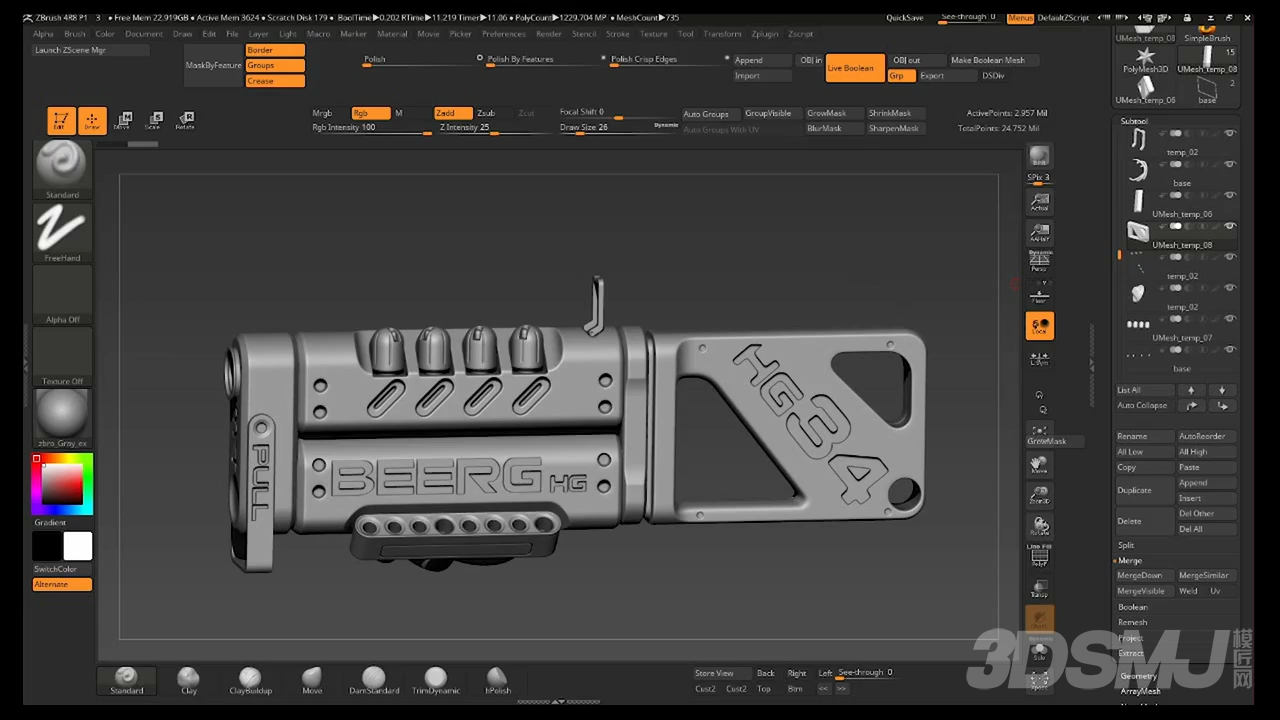
Task: Open the FreeHand stroke selector
Action: pos(62,233)
